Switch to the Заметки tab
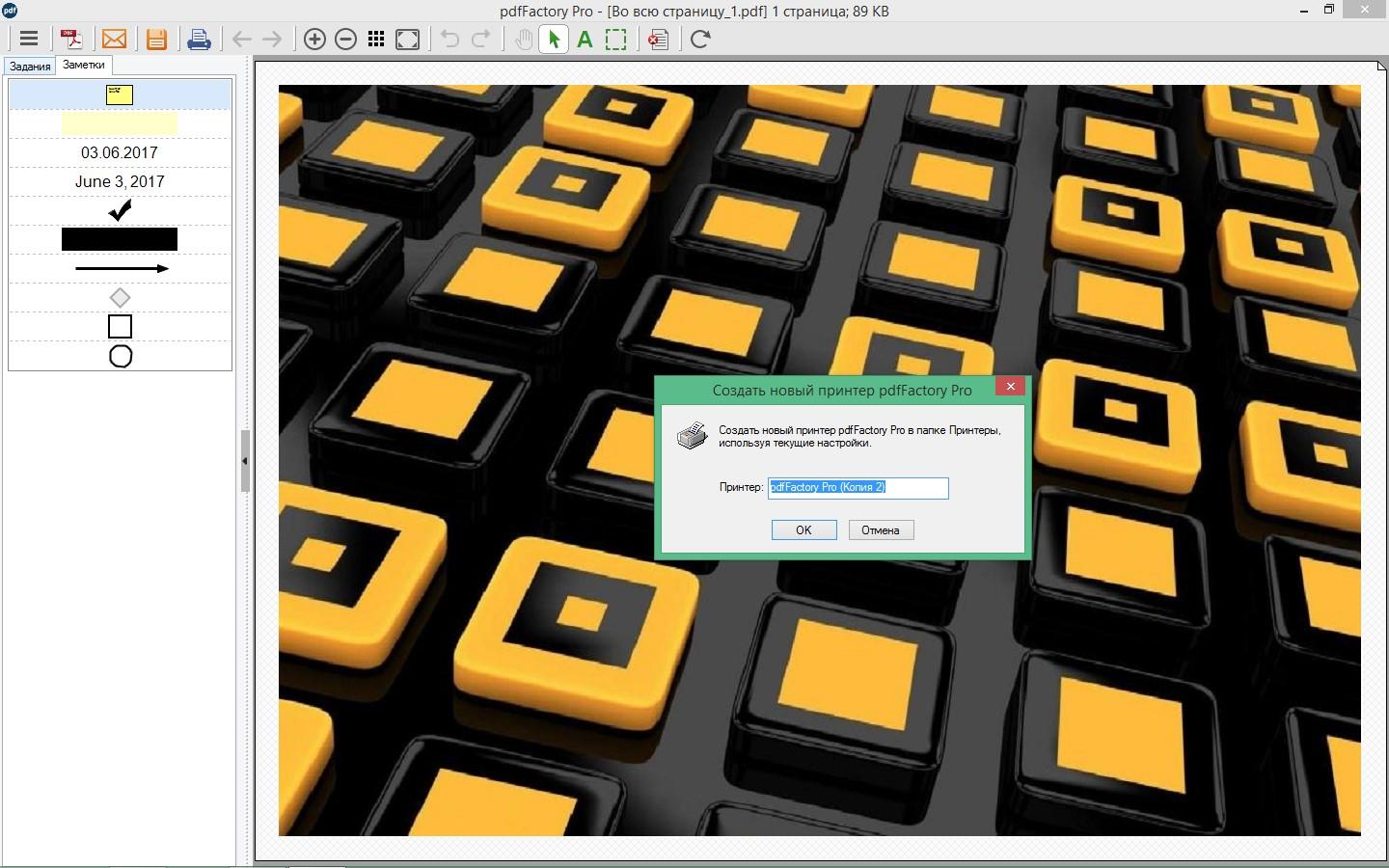The height and width of the screenshot is (868, 1389). click(x=84, y=65)
